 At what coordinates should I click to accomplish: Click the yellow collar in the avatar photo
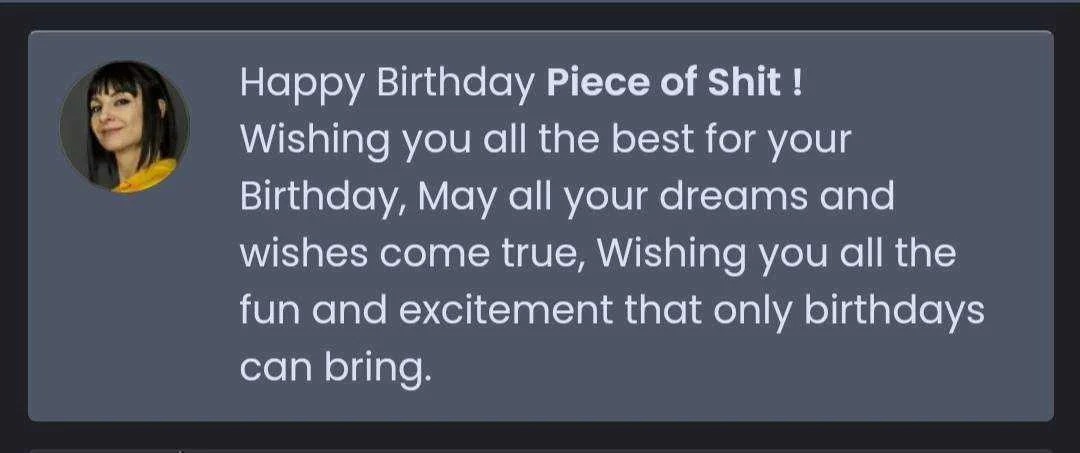146,176
